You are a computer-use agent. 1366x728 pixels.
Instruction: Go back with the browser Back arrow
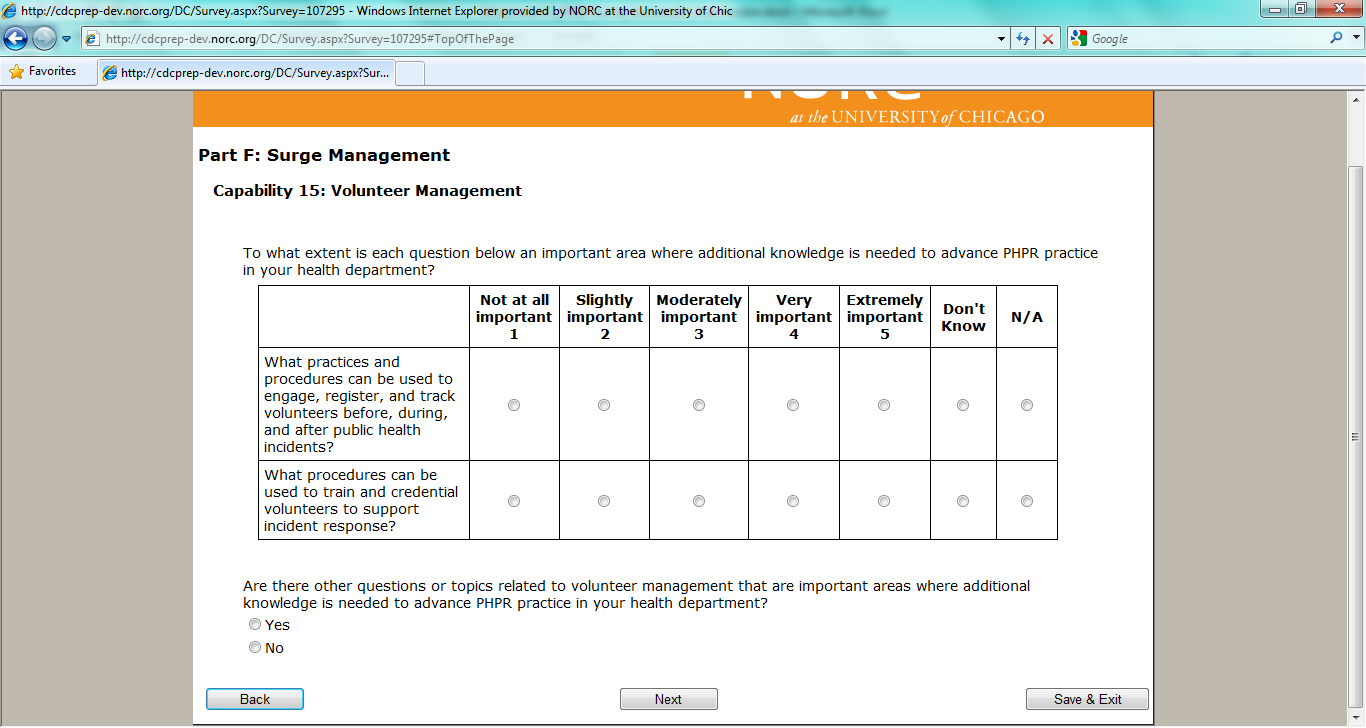click(x=16, y=39)
